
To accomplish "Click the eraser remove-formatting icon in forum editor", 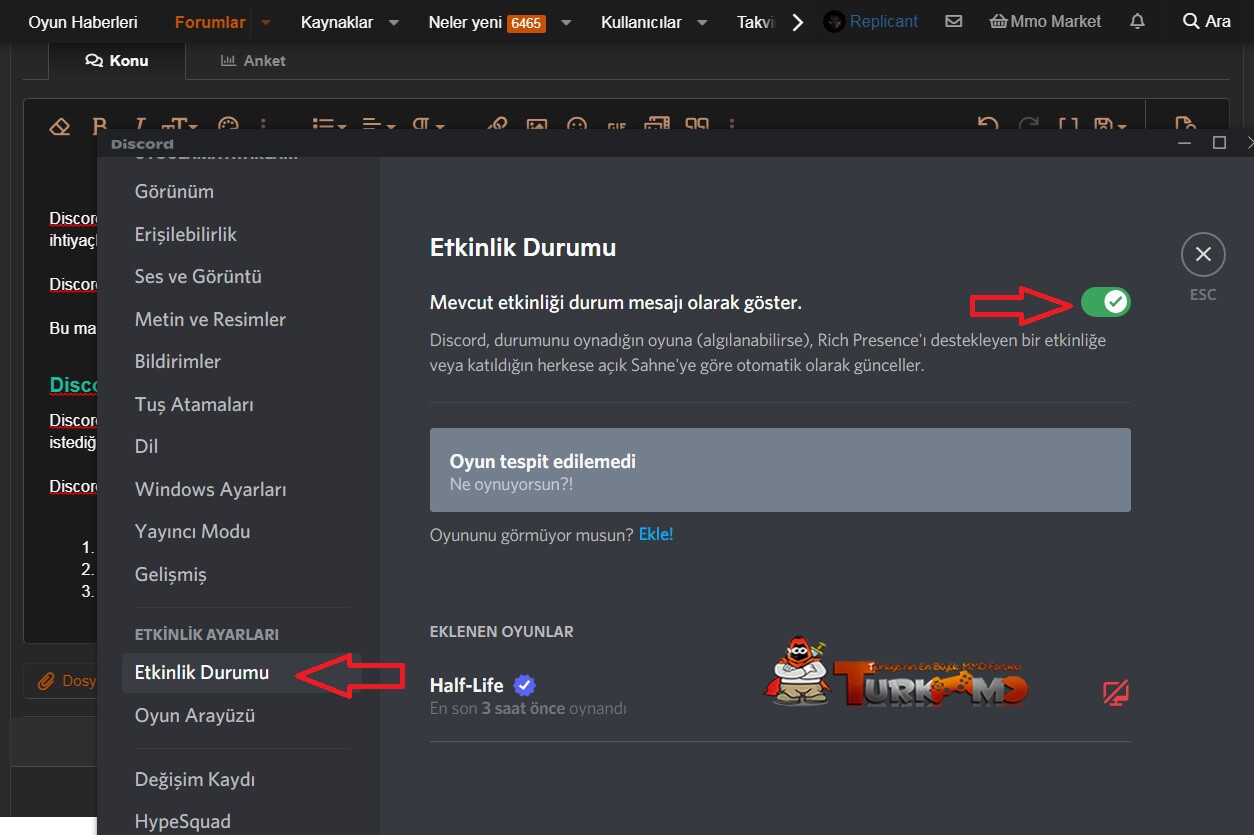I will 60,126.
